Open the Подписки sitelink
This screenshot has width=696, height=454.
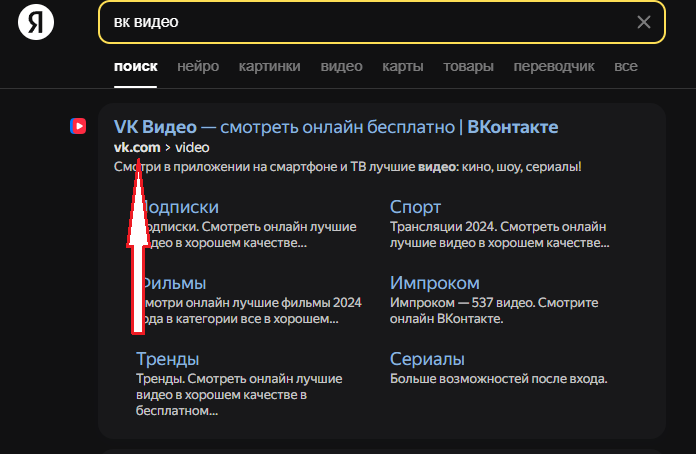[182, 208]
